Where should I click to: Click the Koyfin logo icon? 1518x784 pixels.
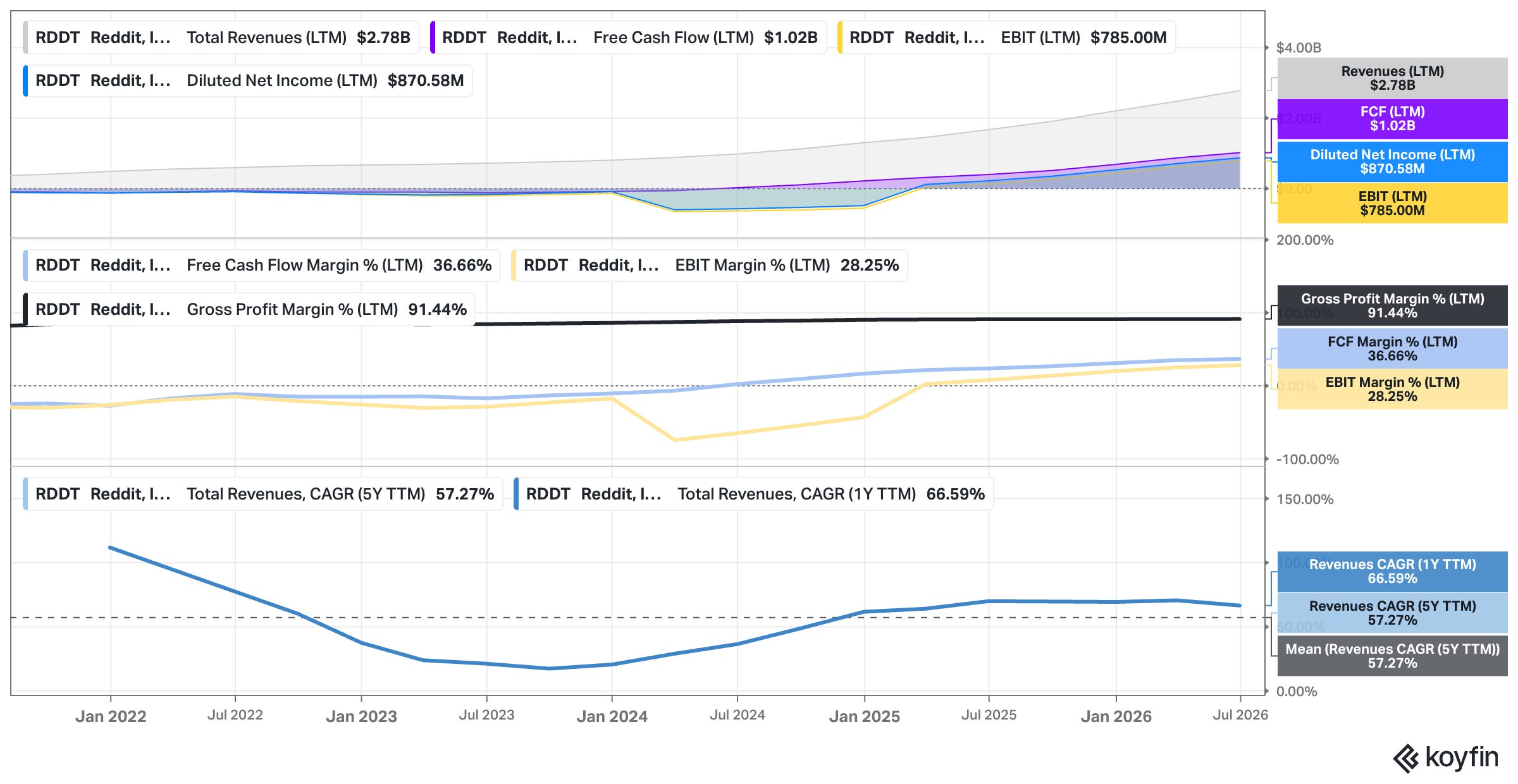click(1406, 759)
